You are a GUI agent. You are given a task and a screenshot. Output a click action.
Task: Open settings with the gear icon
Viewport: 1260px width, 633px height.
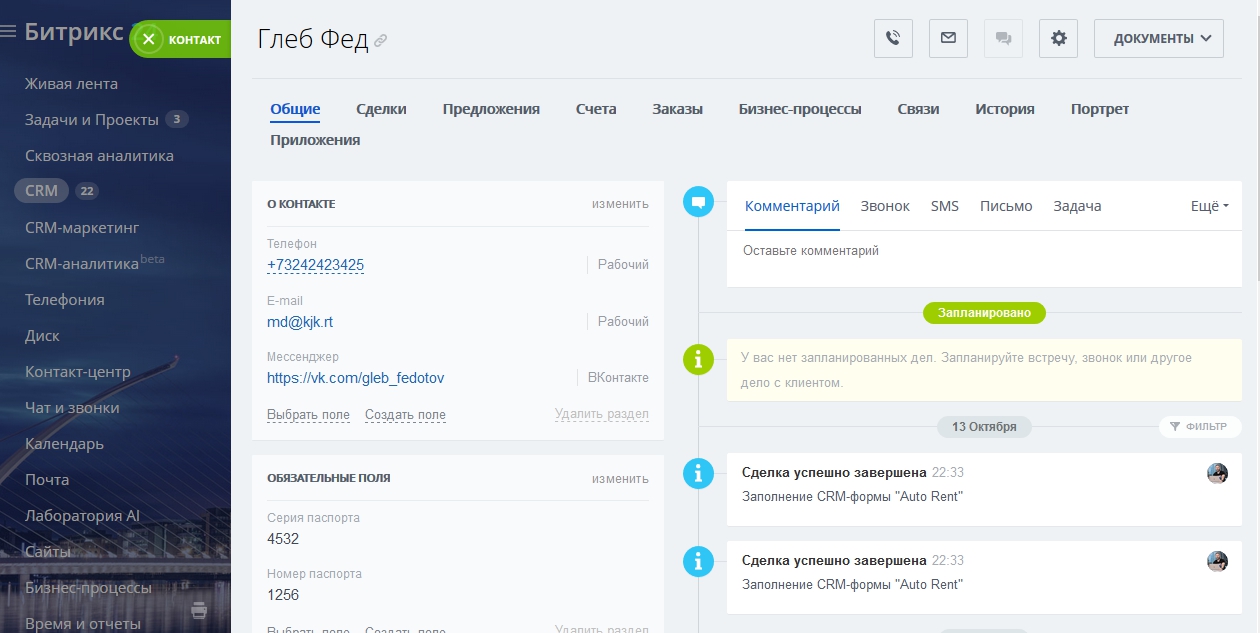(1058, 39)
